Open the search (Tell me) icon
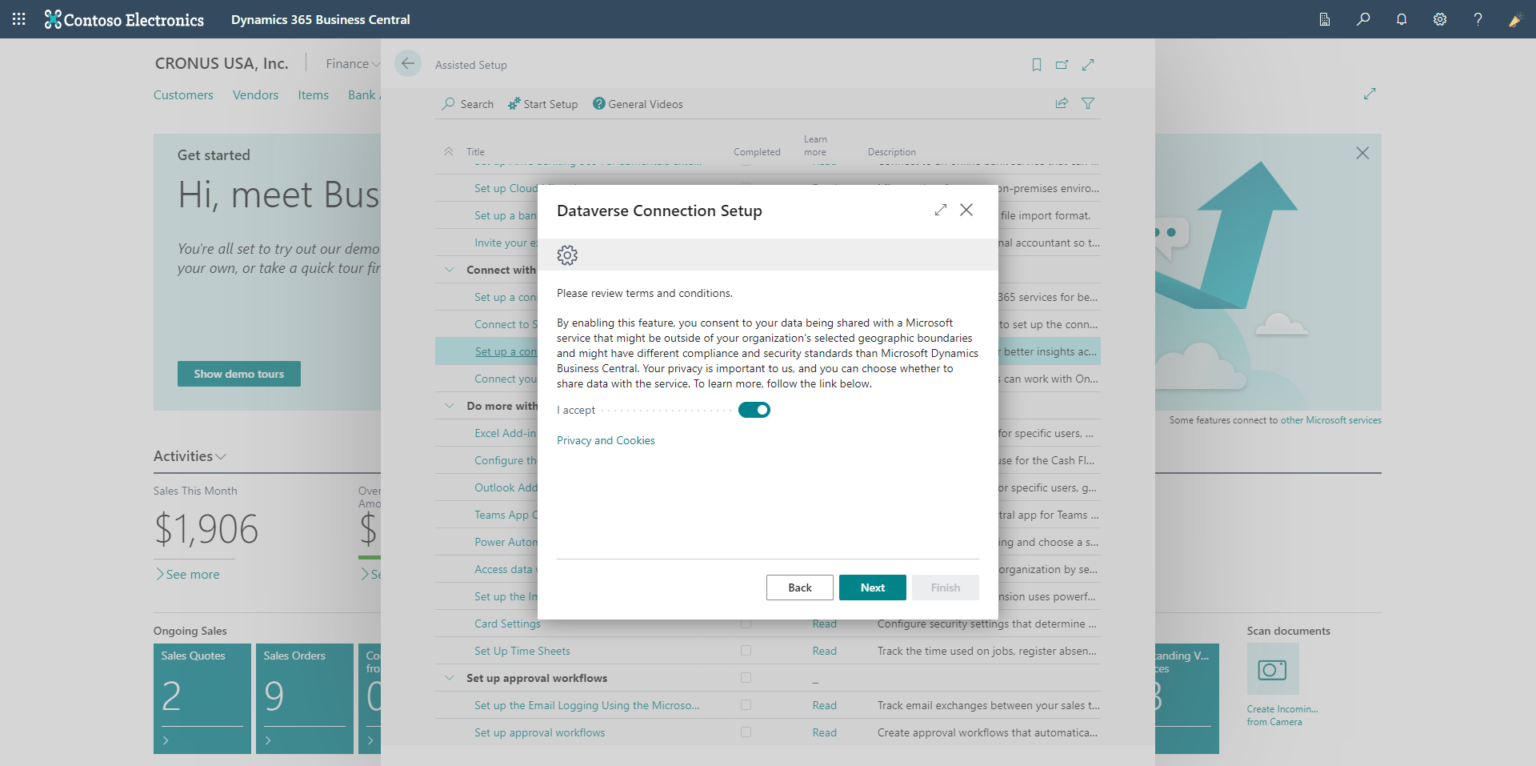Image resolution: width=1536 pixels, height=766 pixels. coord(1362,19)
